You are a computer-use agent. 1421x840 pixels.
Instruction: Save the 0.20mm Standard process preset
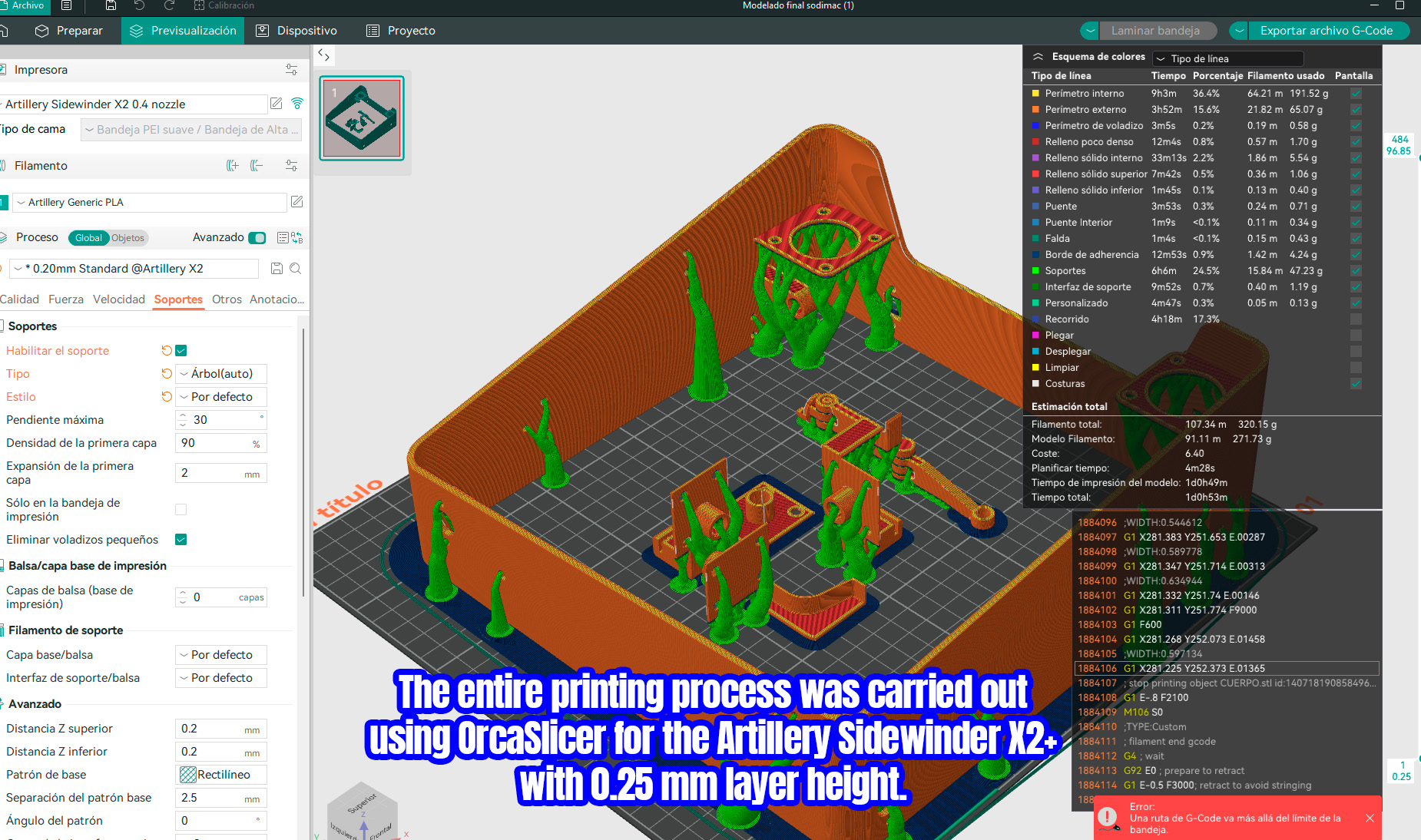(277, 269)
